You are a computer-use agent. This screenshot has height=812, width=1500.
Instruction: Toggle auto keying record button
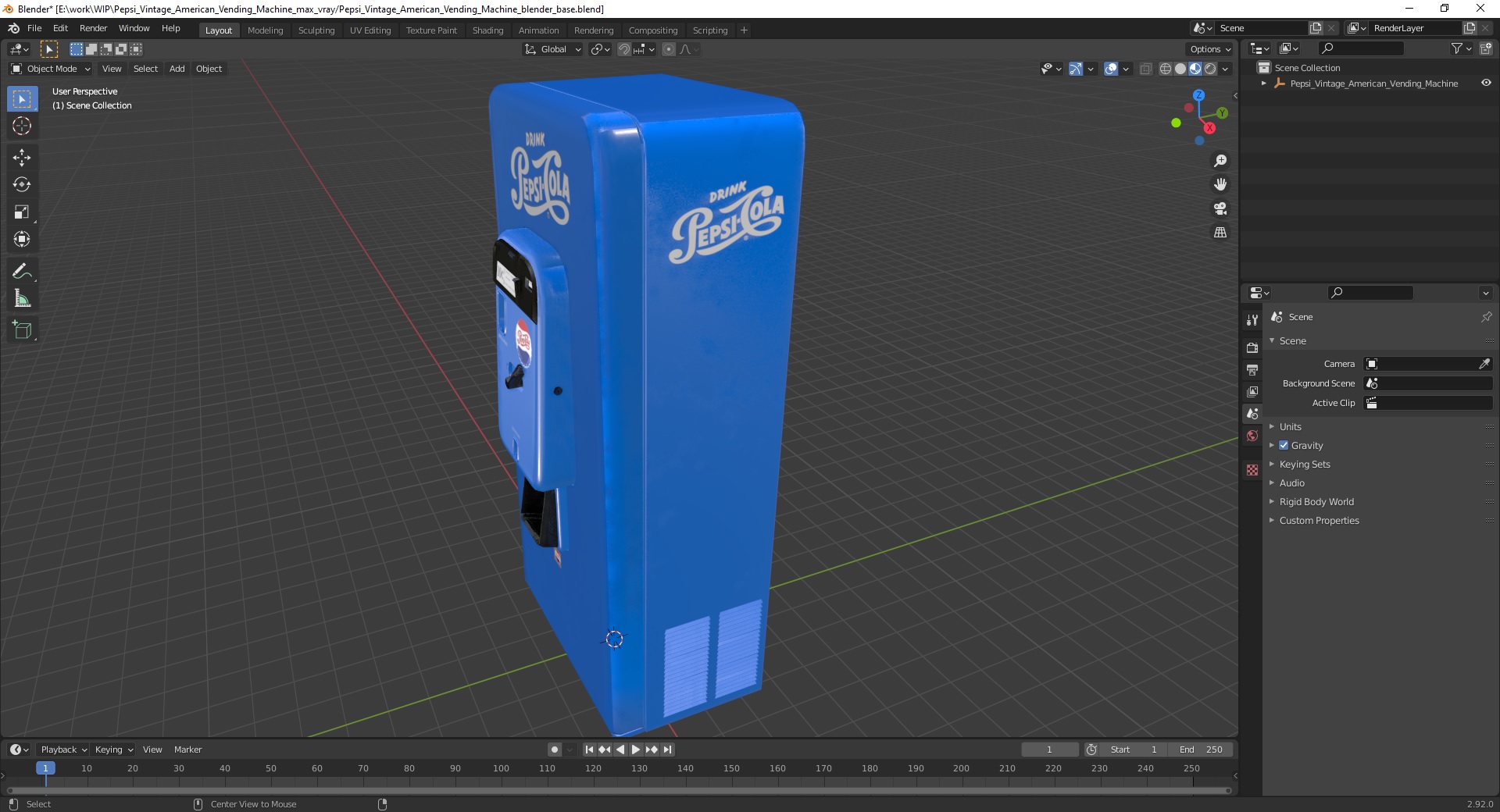pyautogui.click(x=555, y=750)
